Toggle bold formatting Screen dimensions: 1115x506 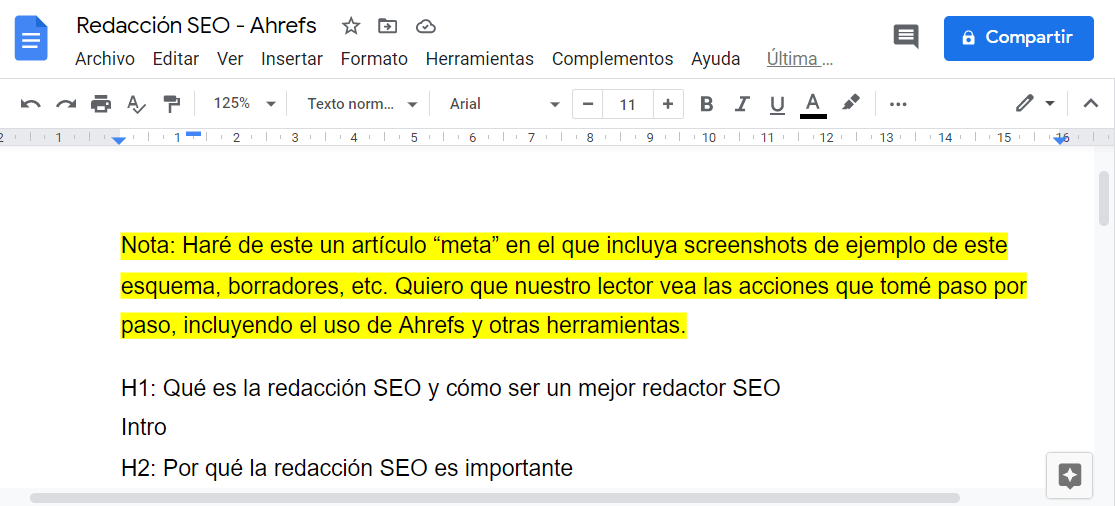click(x=706, y=104)
